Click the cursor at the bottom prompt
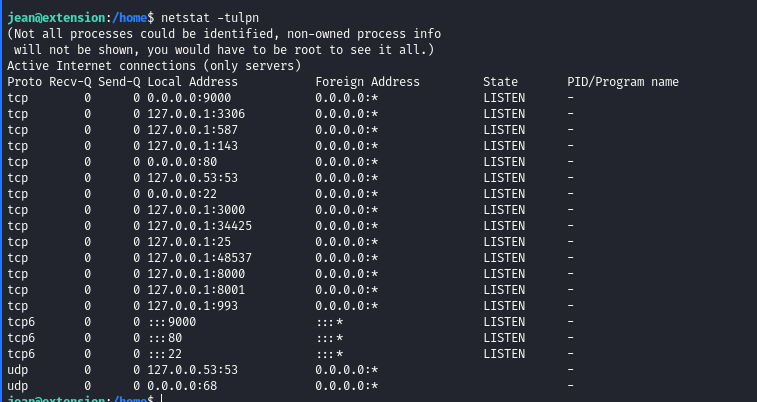 pyautogui.click(x=161, y=399)
